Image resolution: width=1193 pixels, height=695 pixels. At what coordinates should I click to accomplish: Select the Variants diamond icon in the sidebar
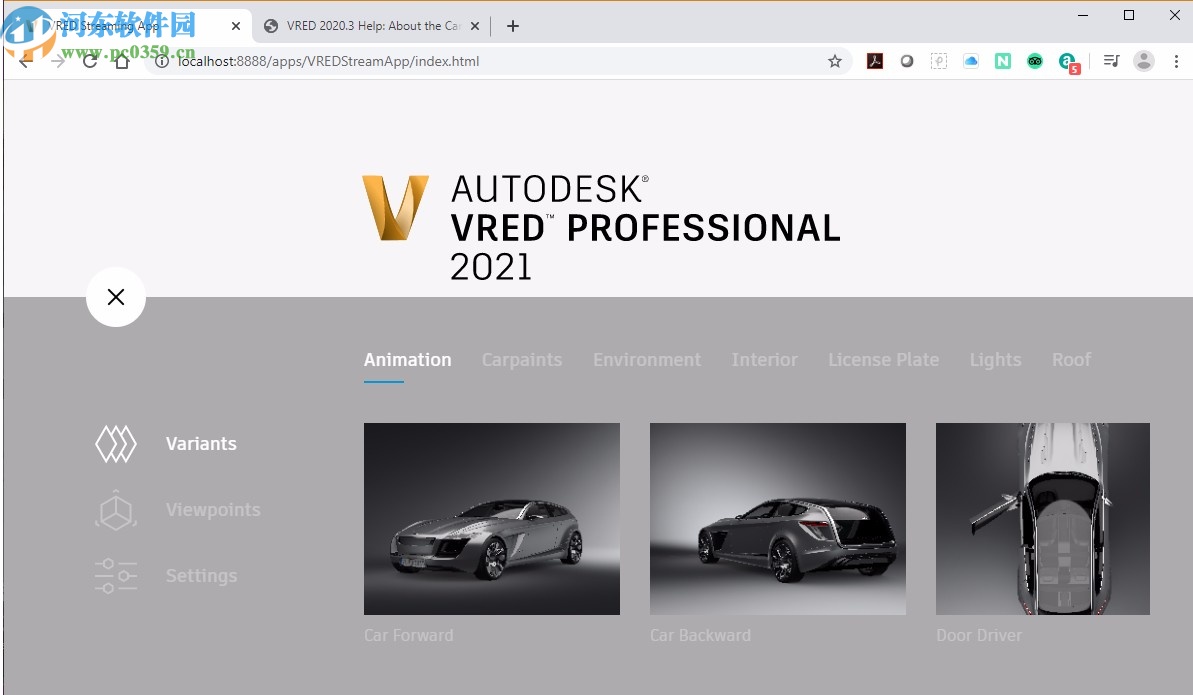tap(115, 443)
